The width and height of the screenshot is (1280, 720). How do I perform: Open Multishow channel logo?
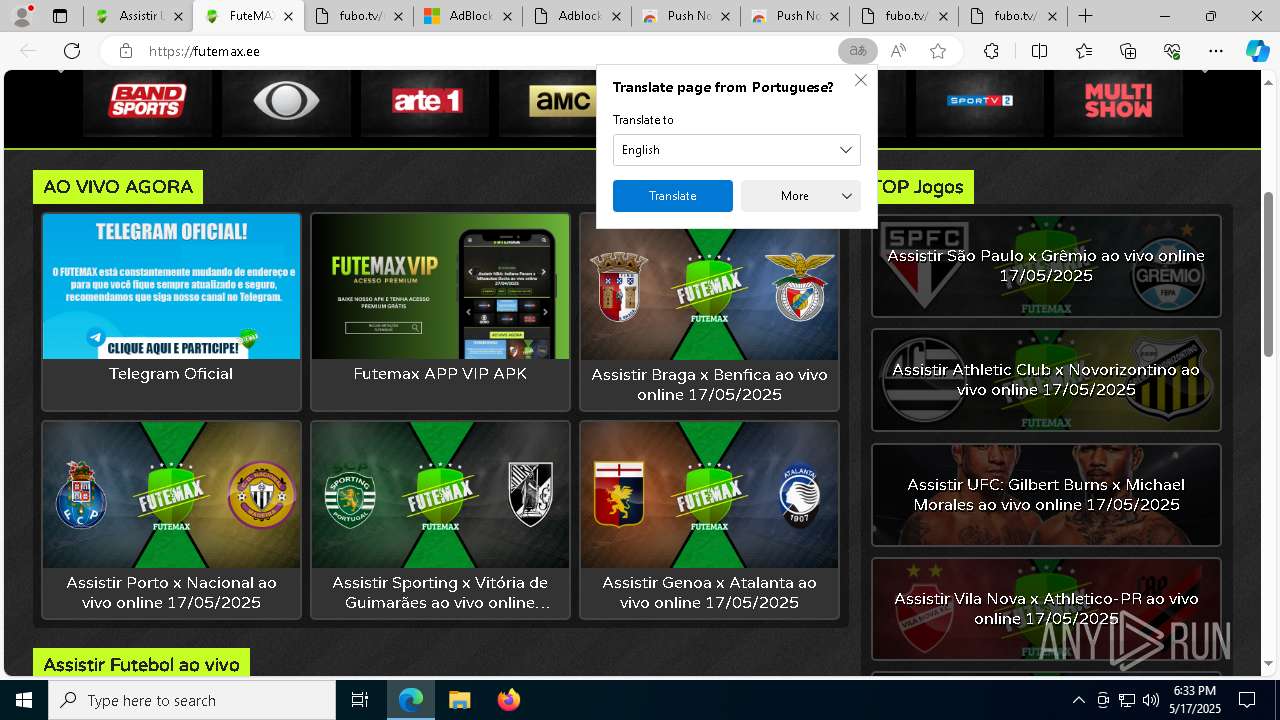click(1118, 101)
